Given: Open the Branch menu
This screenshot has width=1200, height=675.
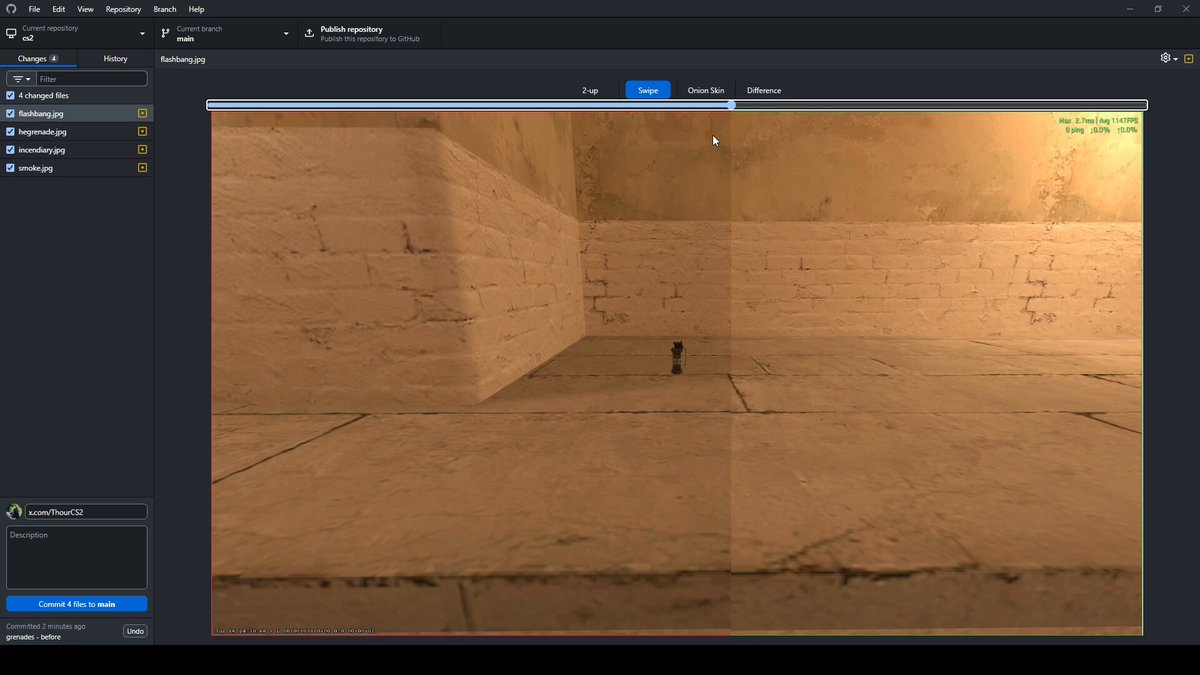Looking at the screenshot, I should (164, 9).
